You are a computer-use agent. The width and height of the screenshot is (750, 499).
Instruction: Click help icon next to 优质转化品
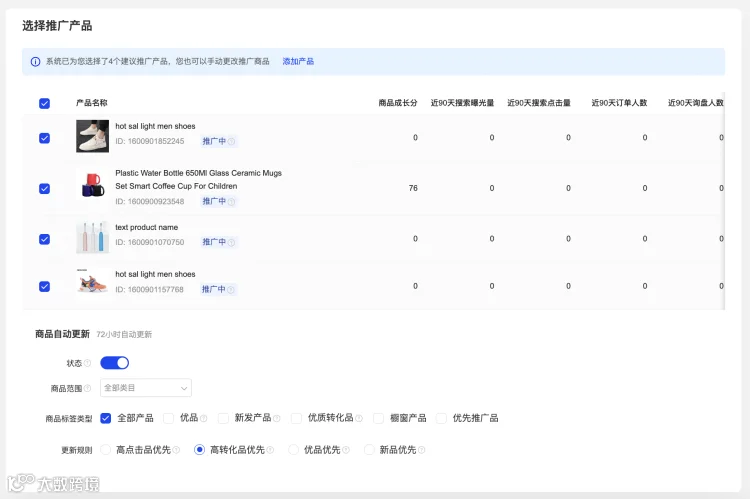(x=359, y=418)
